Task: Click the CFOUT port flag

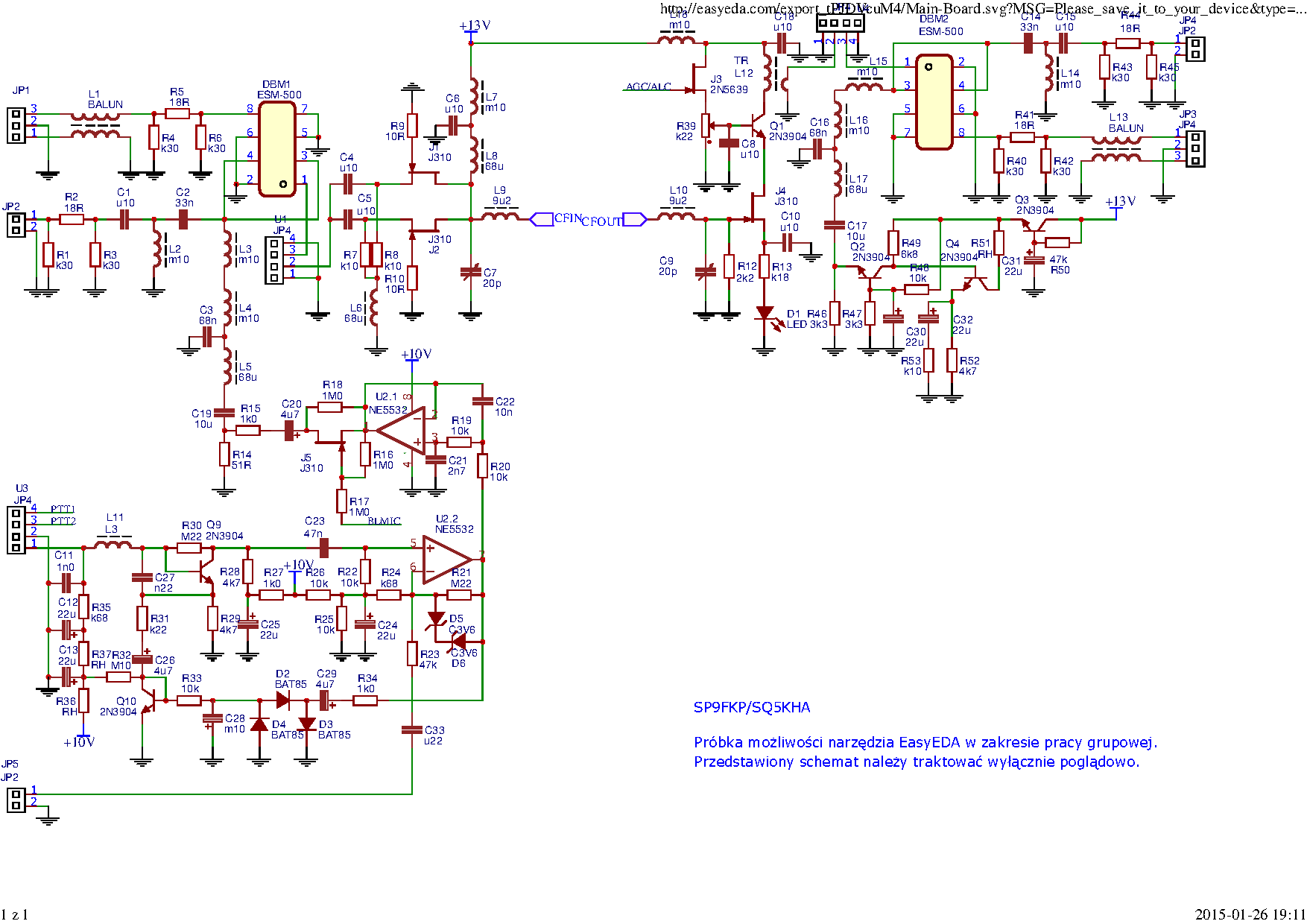Action: coord(634,219)
